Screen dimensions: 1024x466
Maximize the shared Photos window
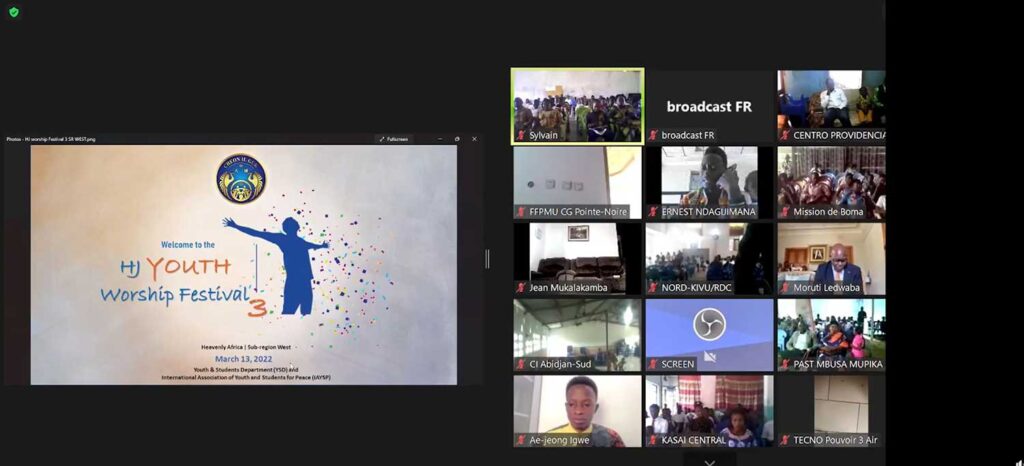(457, 139)
